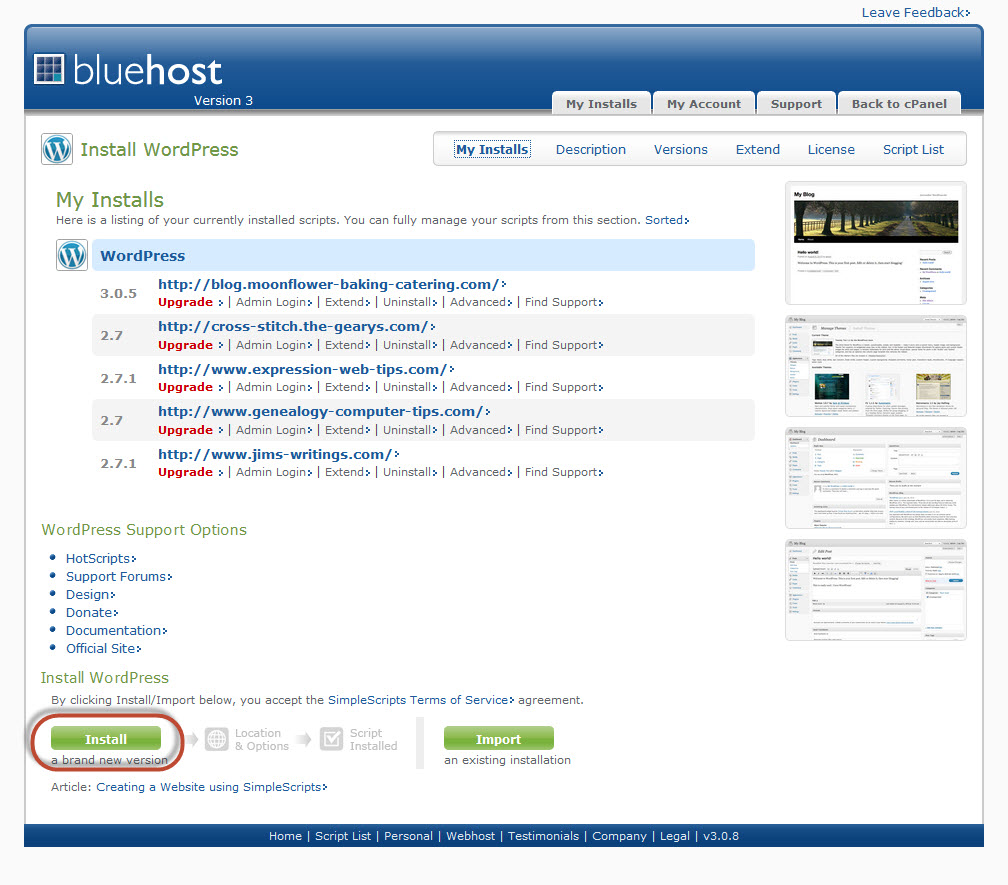View the Dashboard screenshot thumbnail
Viewport: 1008px width, 885px height.
[x=876, y=478]
